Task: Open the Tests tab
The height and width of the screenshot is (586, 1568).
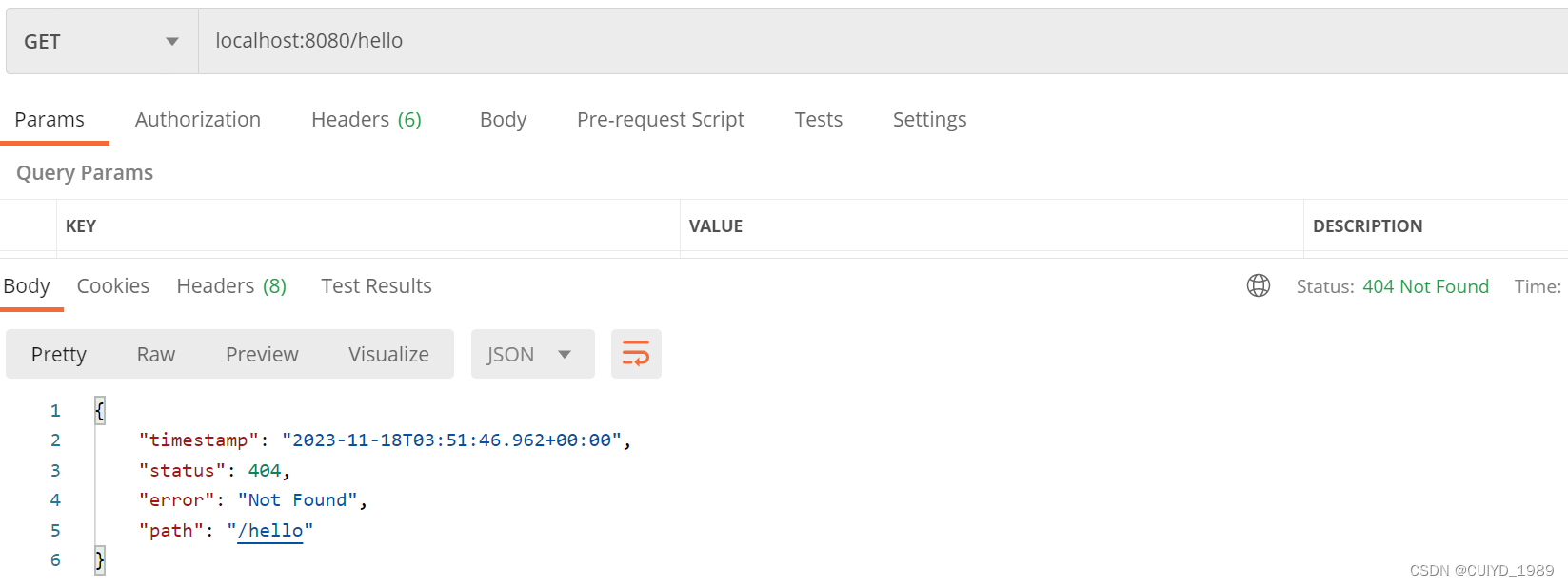Action: (819, 120)
